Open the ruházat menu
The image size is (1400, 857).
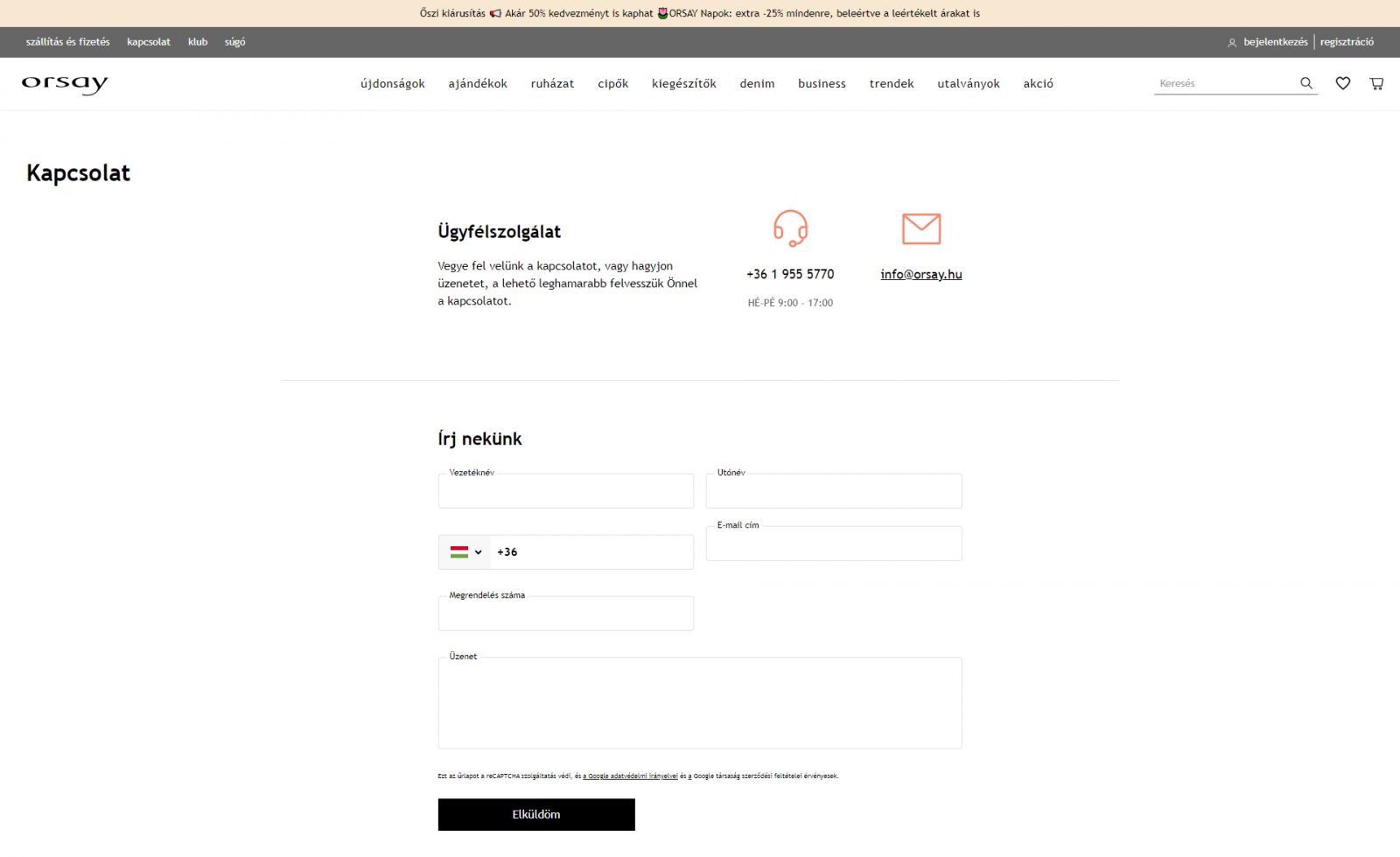552,84
